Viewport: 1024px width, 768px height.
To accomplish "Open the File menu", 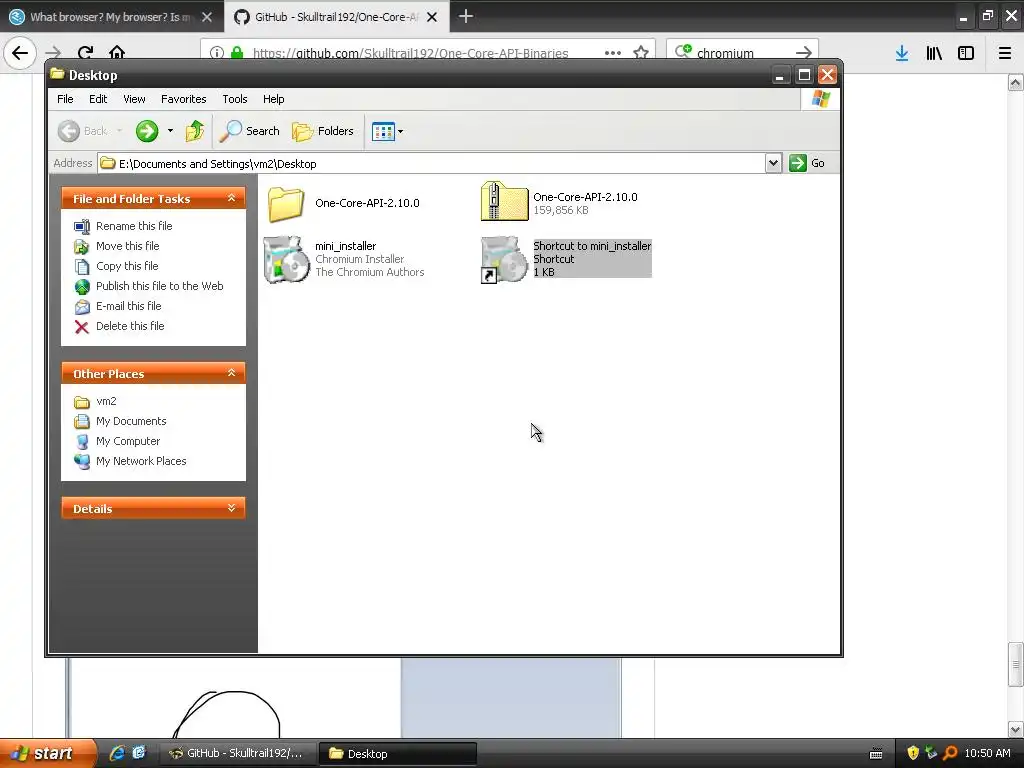I will (x=65, y=99).
